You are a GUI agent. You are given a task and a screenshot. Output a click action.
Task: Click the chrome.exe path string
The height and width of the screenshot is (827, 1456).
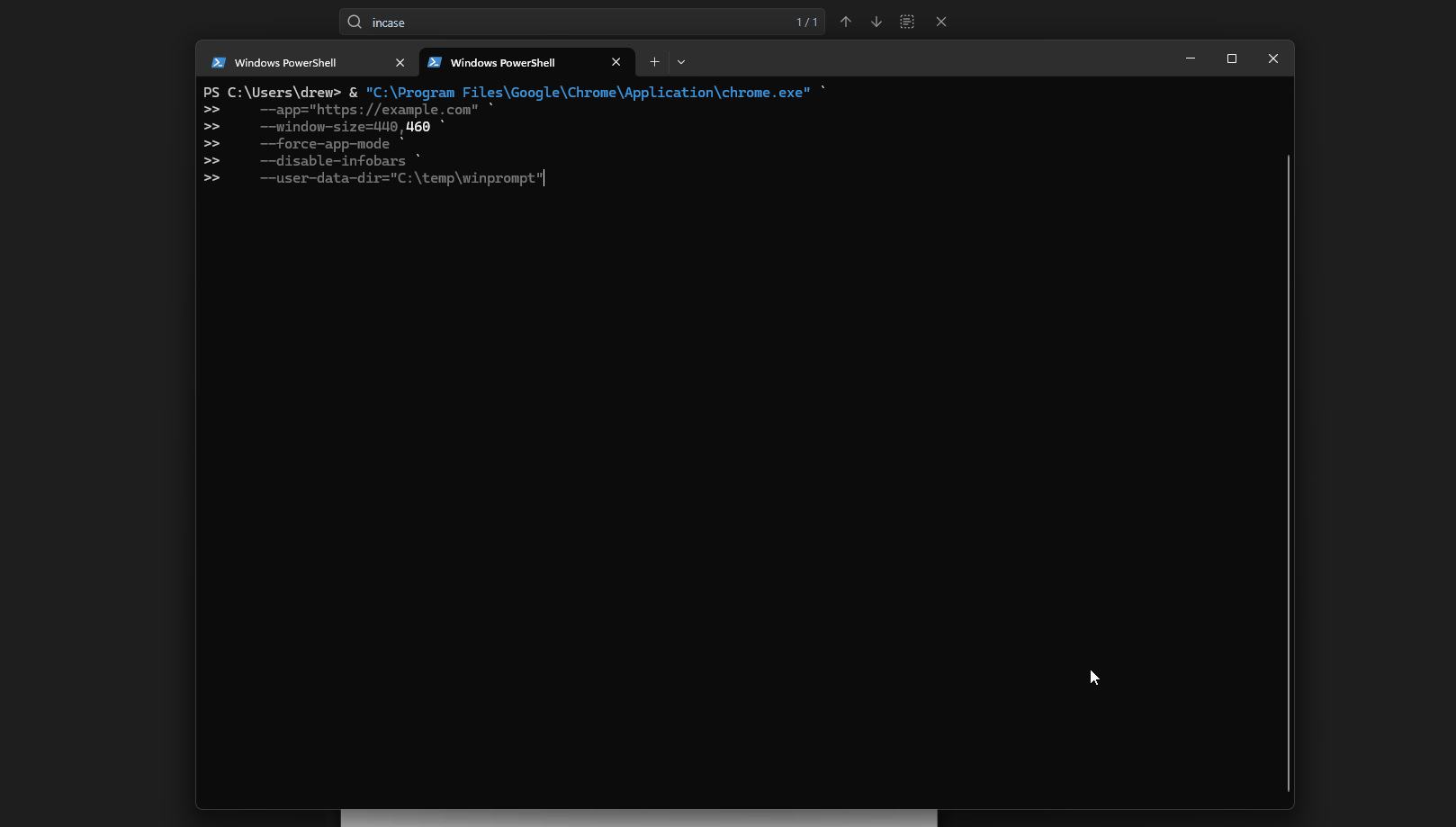tap(588, 93)
